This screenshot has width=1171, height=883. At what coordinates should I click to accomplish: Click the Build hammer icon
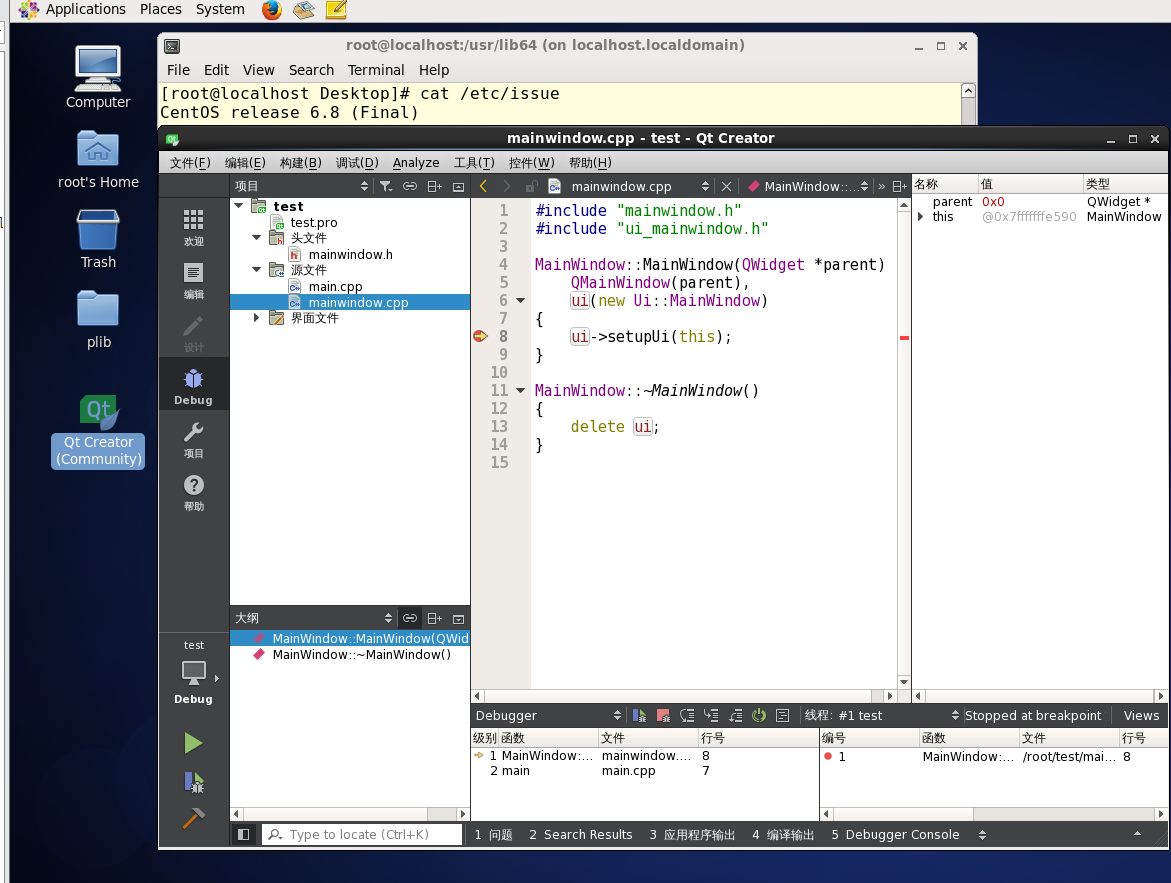pyautogui.click(x=193, y=819)
